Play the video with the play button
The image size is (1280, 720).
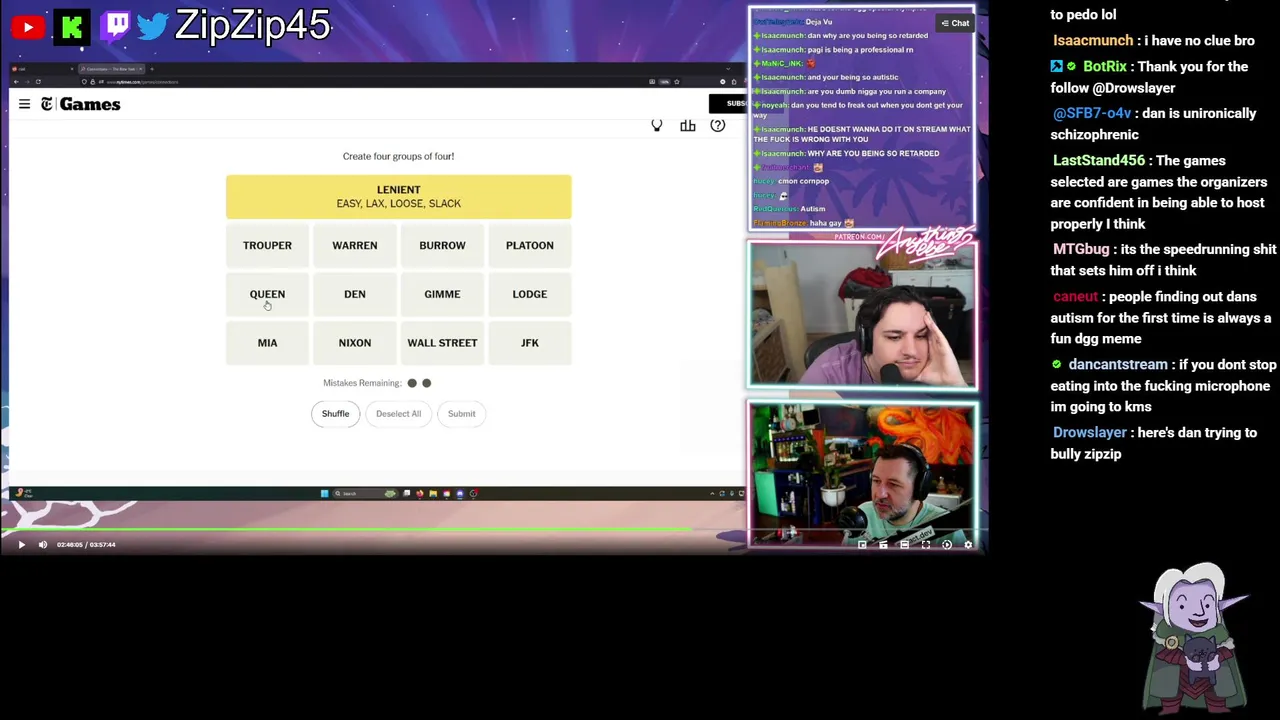21,545
